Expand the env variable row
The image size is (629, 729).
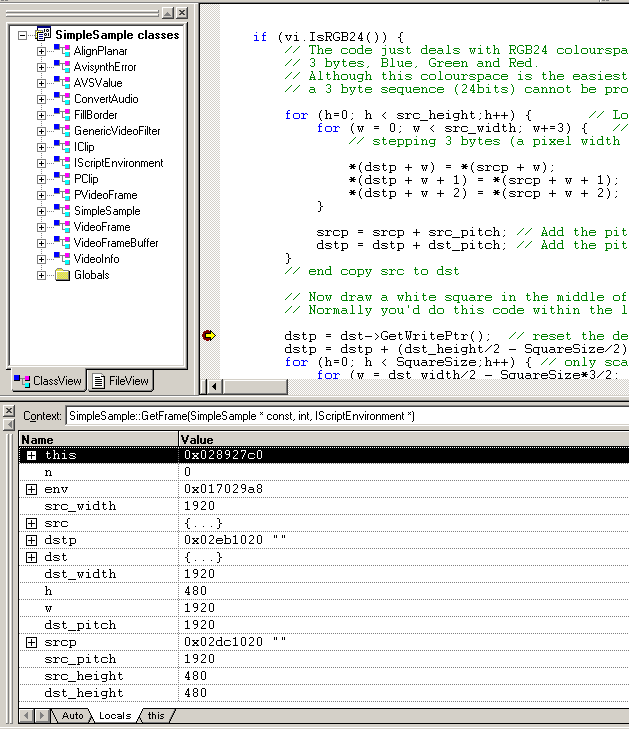tap(31, 489)
